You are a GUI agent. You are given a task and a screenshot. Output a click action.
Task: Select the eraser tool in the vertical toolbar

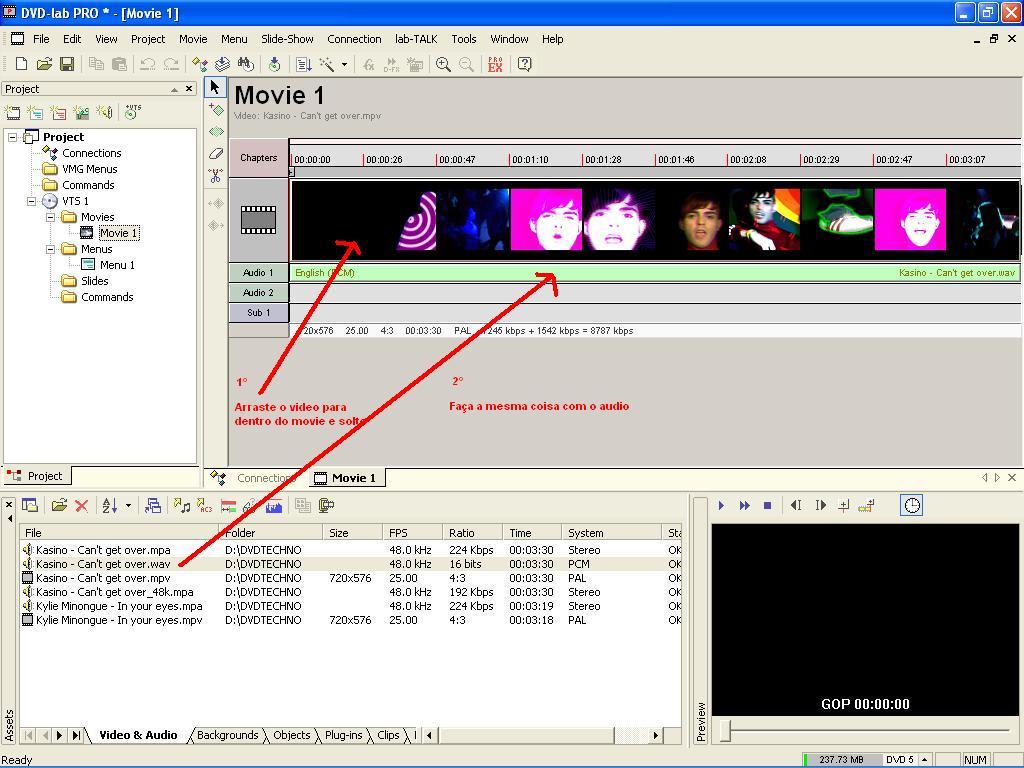pyautogui.click(x=216, y=153)
